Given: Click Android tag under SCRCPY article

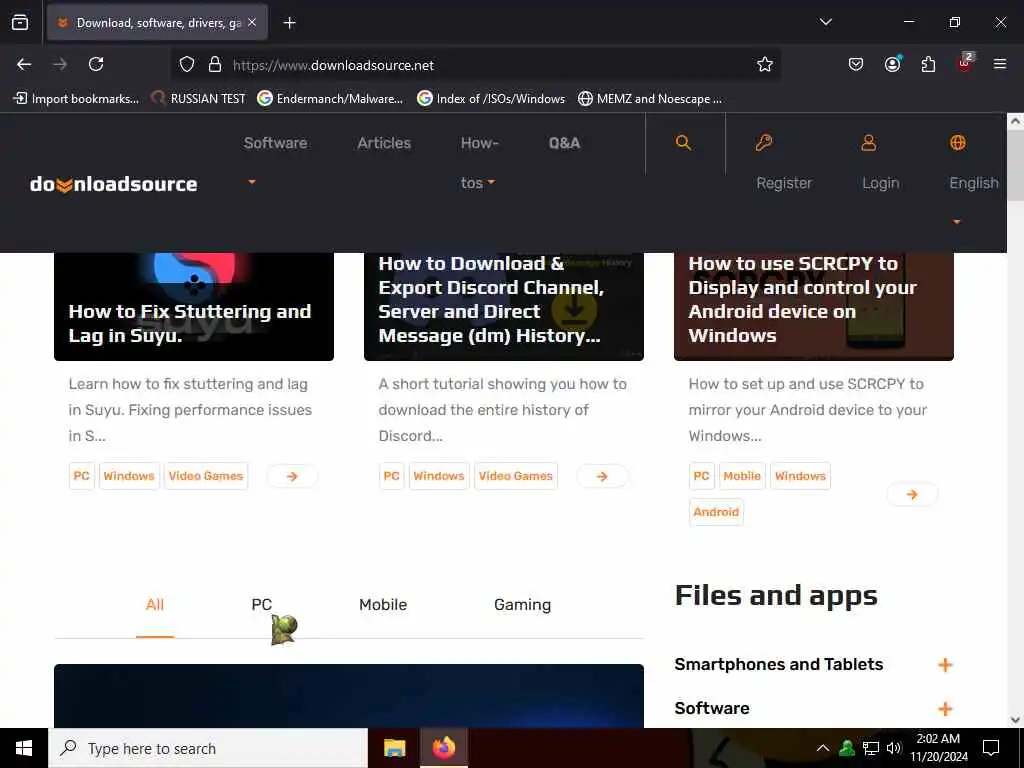Looking at the screenshot, I should [716, 512].
